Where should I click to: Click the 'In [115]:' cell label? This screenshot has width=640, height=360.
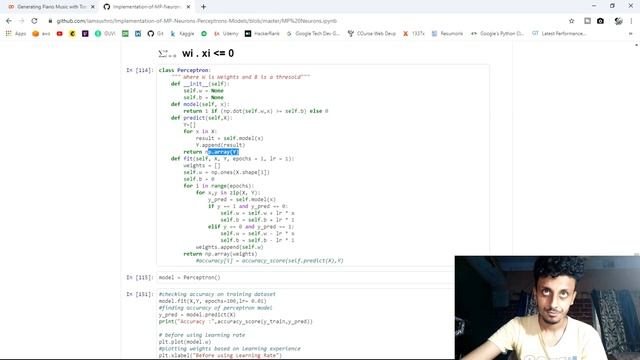(x=140, y=278)
